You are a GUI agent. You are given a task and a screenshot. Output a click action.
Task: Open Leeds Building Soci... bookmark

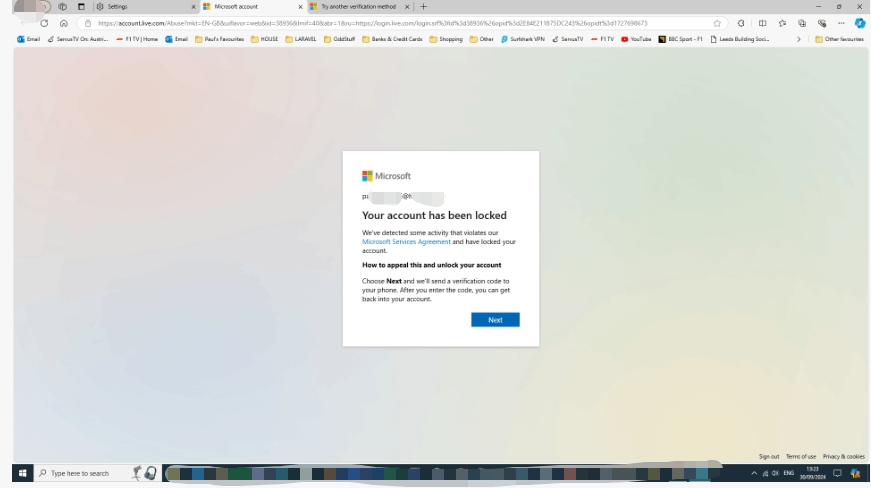click(739, 39)
